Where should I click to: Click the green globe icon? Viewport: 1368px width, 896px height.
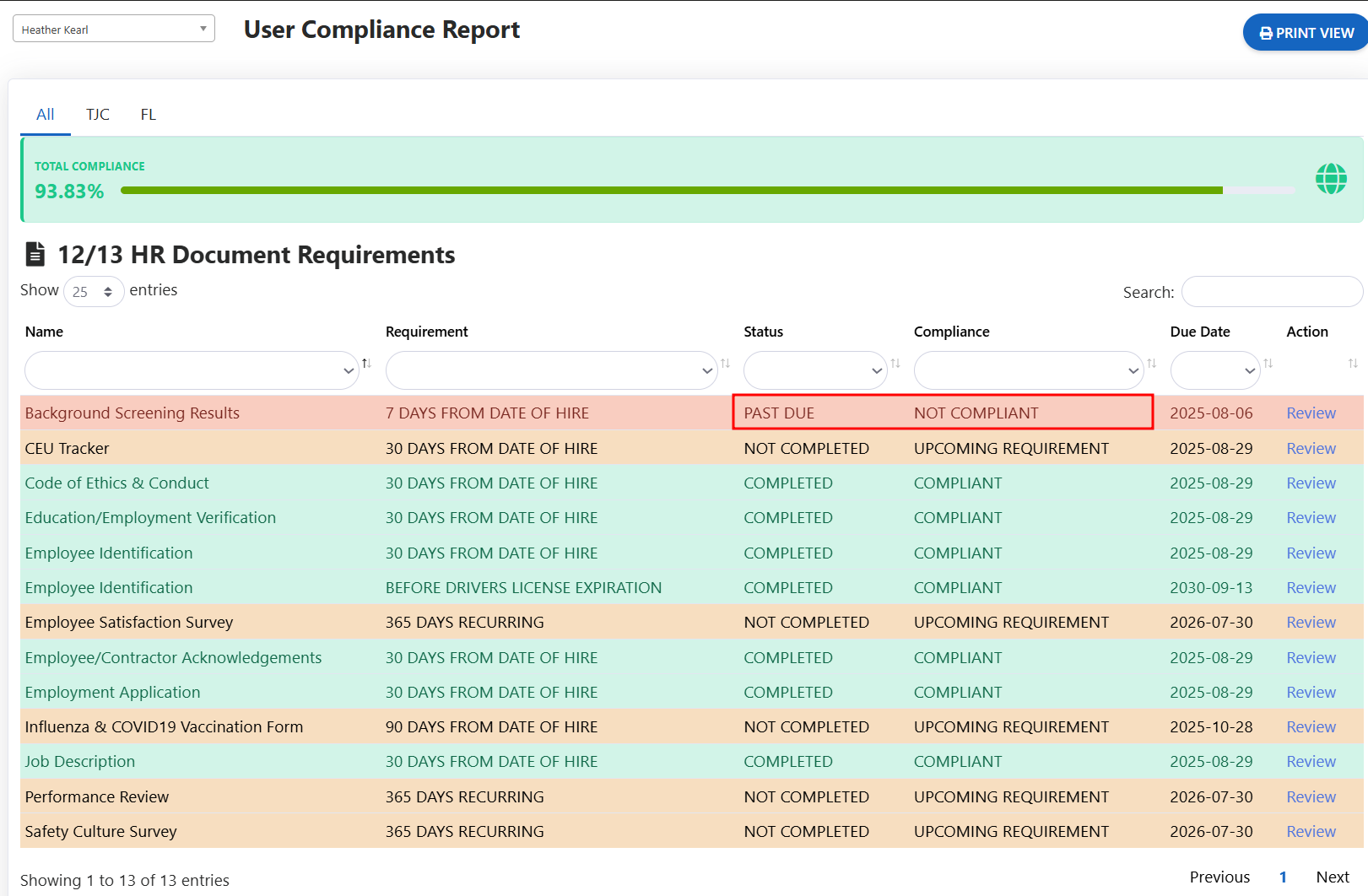(1331, 179)
